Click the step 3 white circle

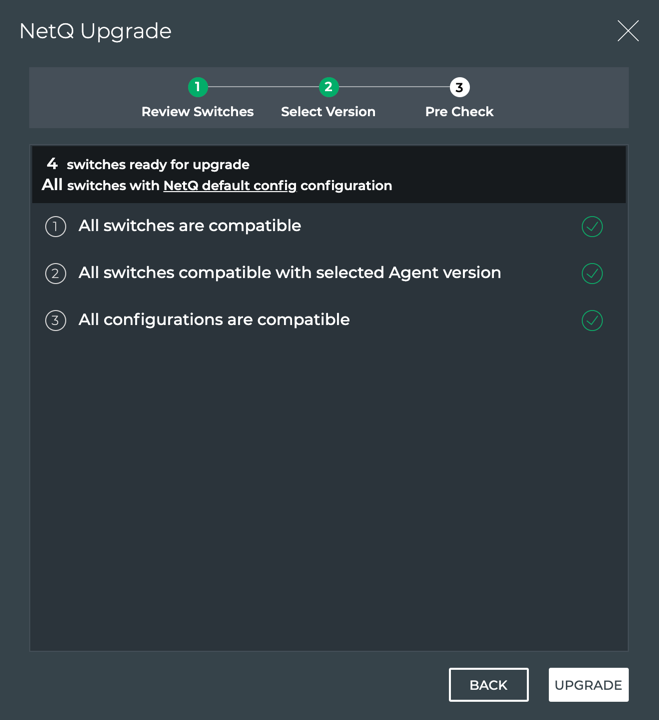click(459, 87)
